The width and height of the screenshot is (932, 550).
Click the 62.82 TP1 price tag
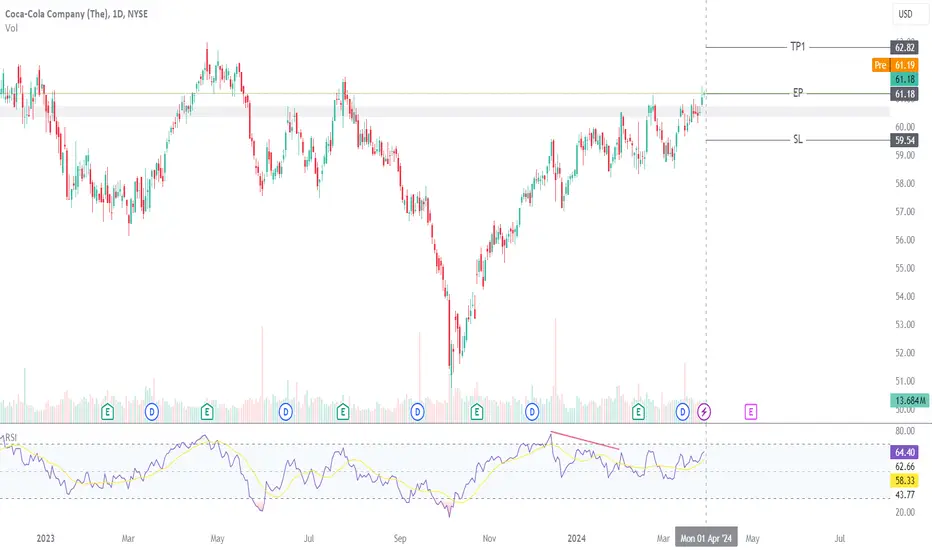point(905,47)
